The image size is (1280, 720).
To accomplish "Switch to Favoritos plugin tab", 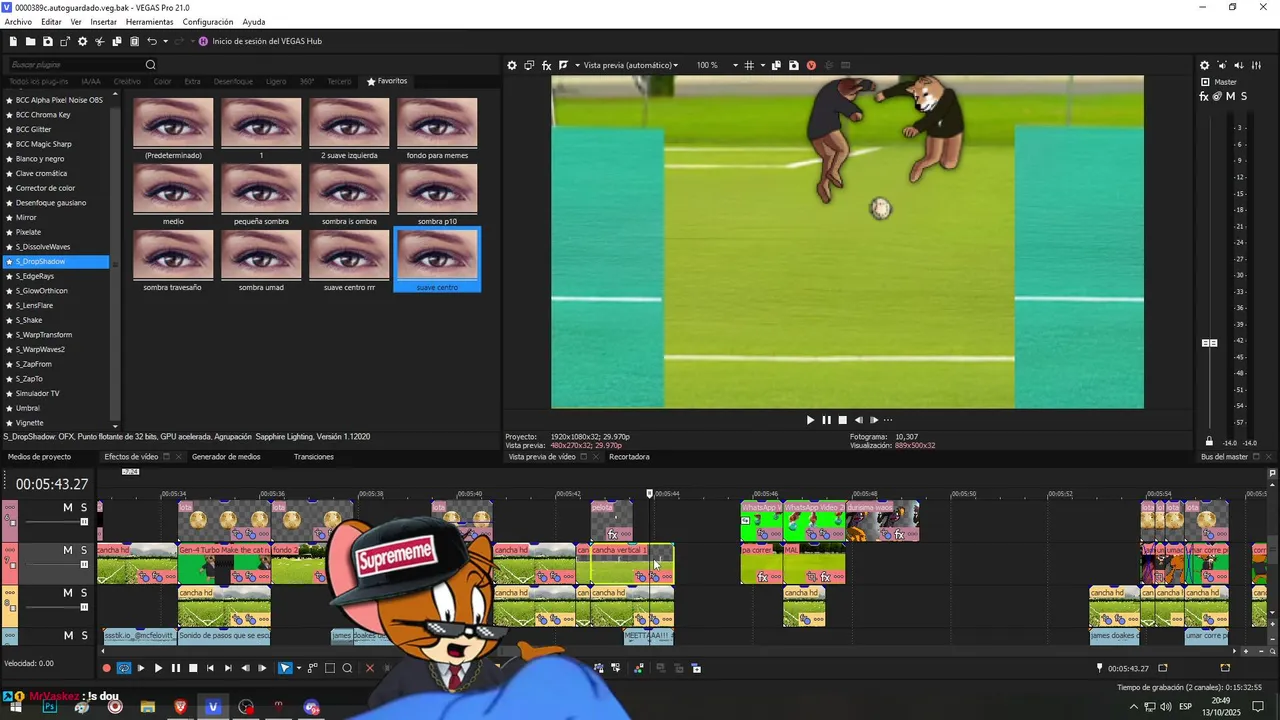I will pos(387,81).
